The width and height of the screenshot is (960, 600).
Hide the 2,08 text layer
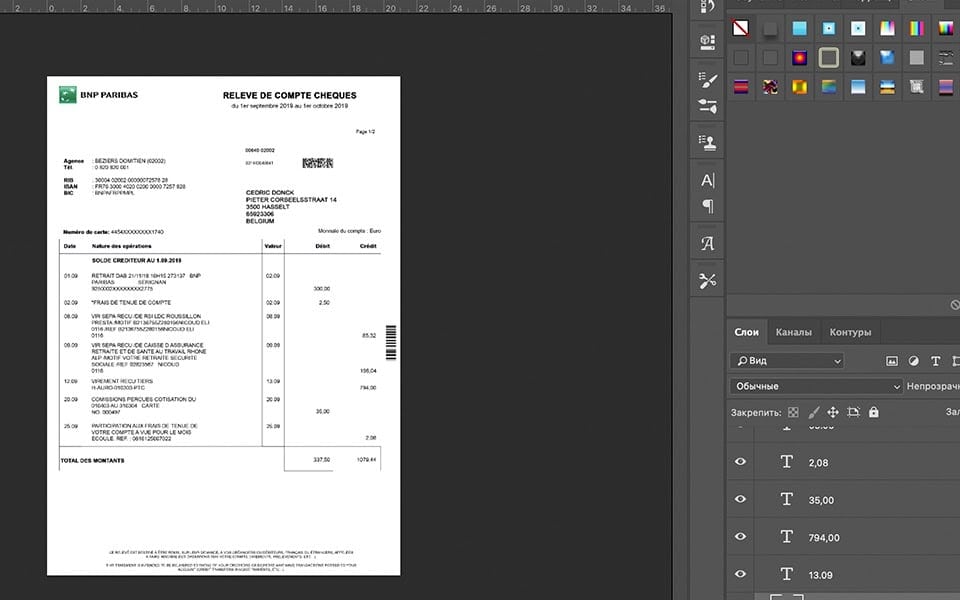tap(740, 462)
